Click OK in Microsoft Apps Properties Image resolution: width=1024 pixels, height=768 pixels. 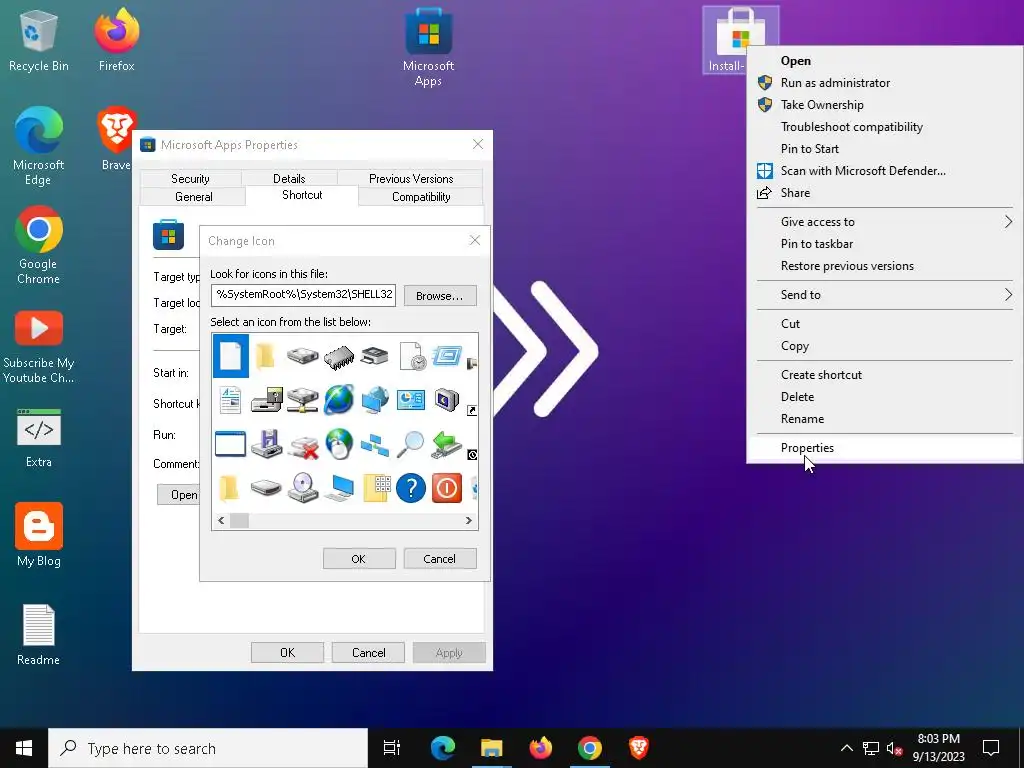(x=287, y=653)
